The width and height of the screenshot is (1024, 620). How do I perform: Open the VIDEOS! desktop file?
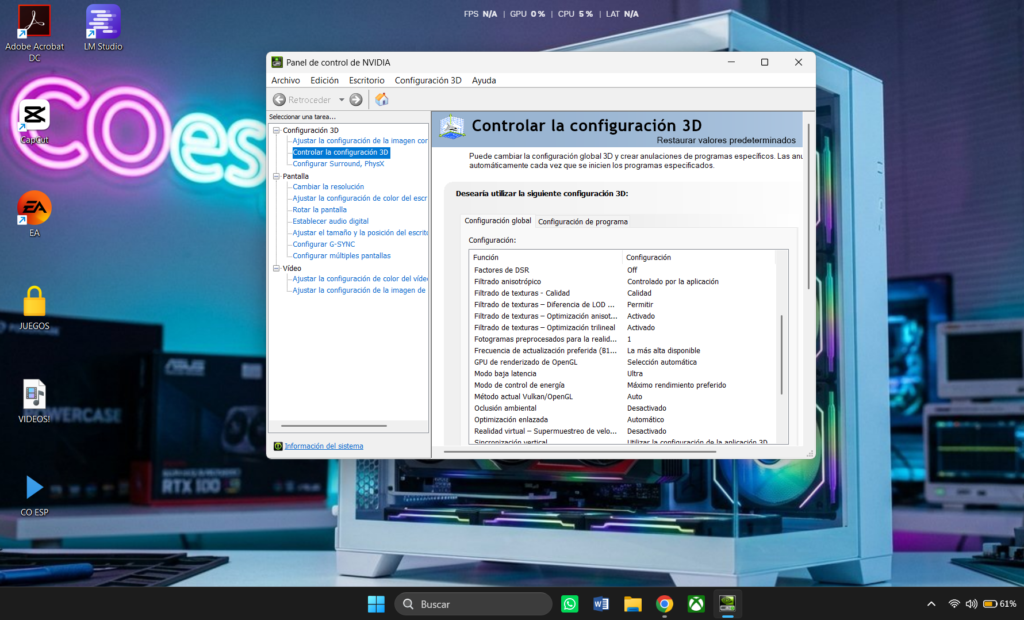pyautogui.click(x=34, y=401)
